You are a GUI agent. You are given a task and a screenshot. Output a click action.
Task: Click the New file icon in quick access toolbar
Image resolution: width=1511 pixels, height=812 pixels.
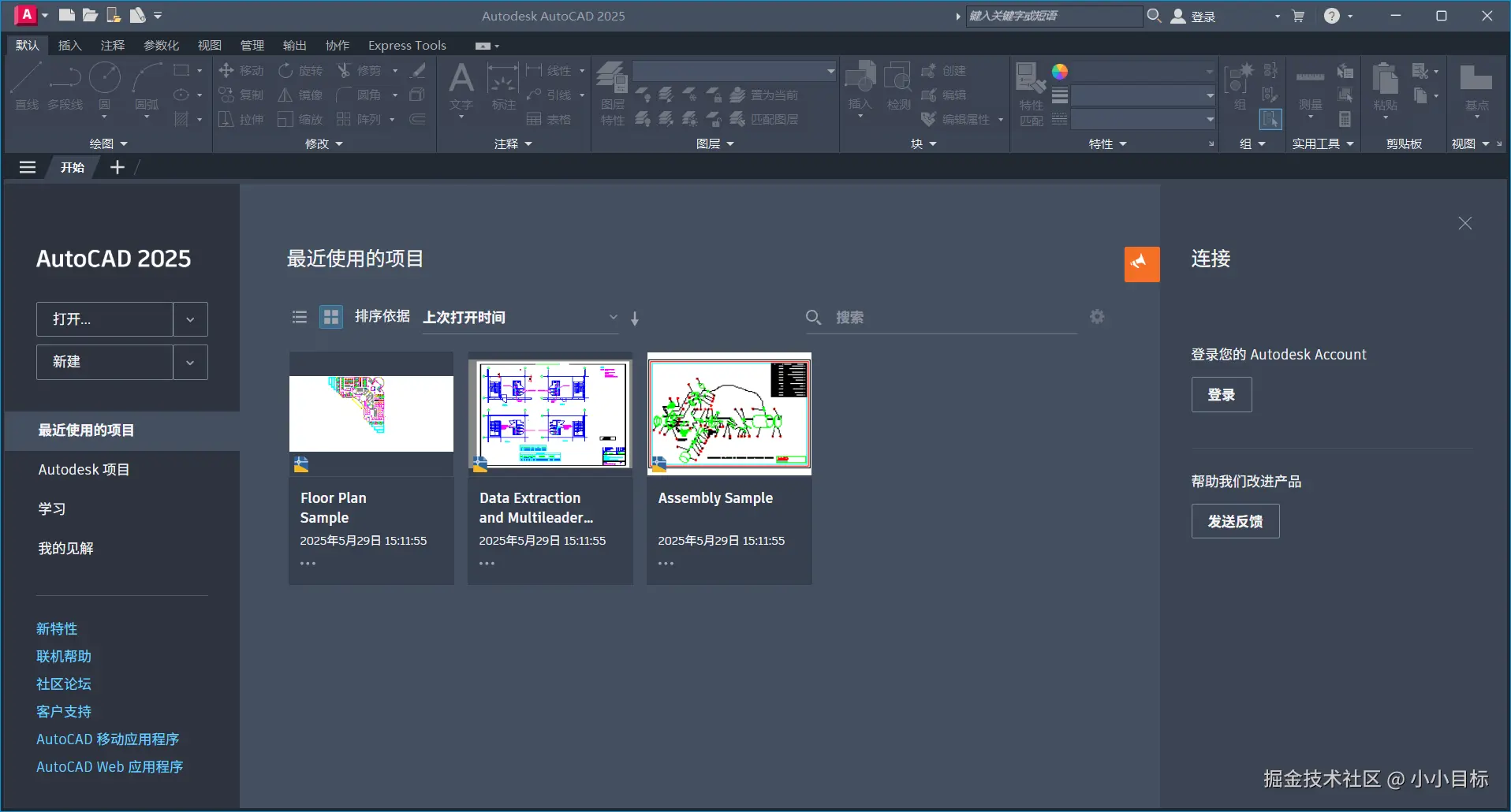click(67, 15)
